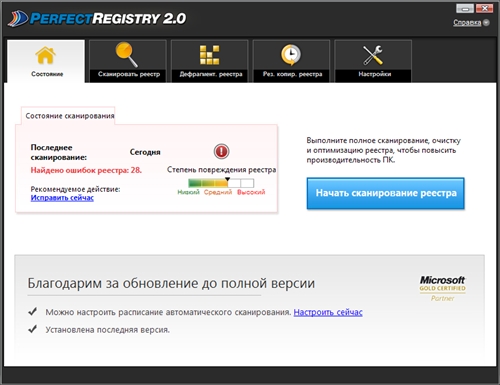Click the Исправить сейчас link
500x385 pixels.
[x=62, y=198]
